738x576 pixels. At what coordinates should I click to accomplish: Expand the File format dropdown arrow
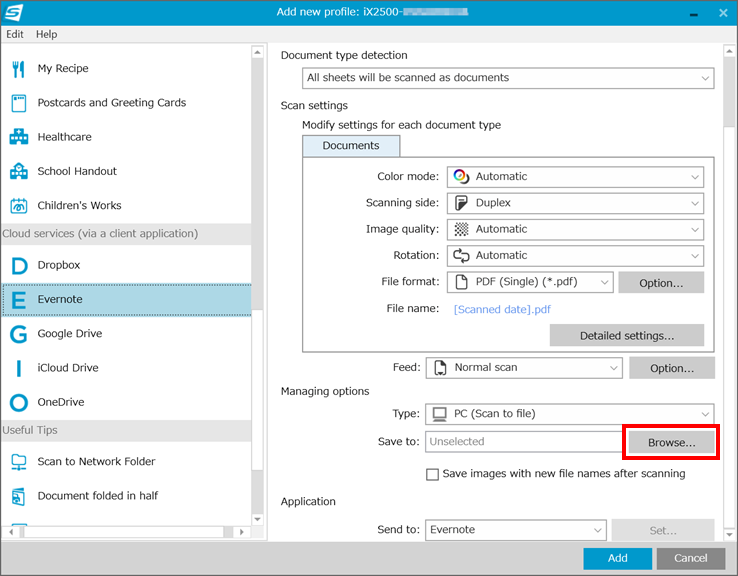(604, 282)
